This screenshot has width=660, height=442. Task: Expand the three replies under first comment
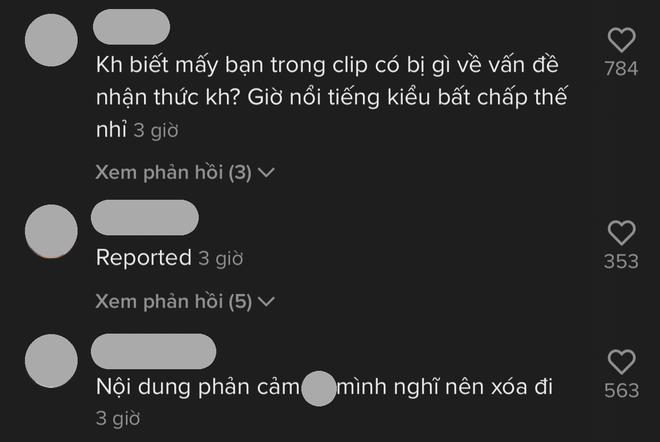[x=185, y=173]
